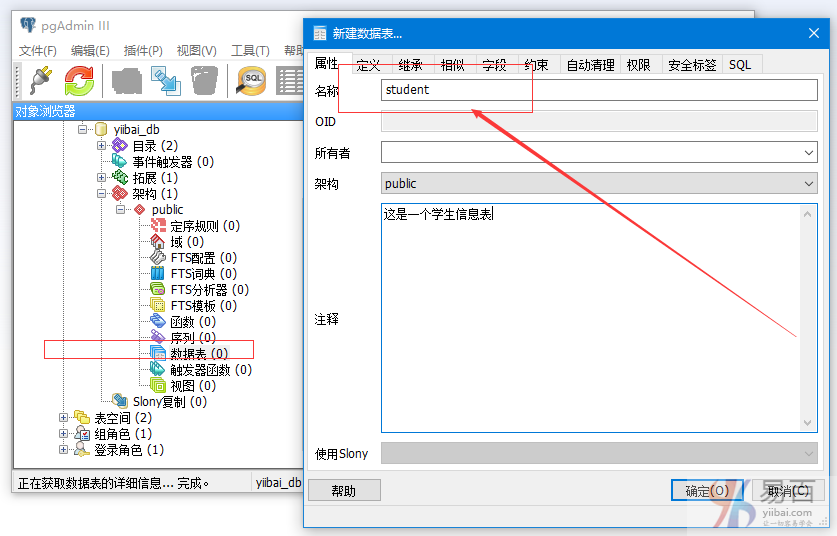Click the plug connection icon in toolbar
Viewport: 837px width, 536px height.
point(39,81)
